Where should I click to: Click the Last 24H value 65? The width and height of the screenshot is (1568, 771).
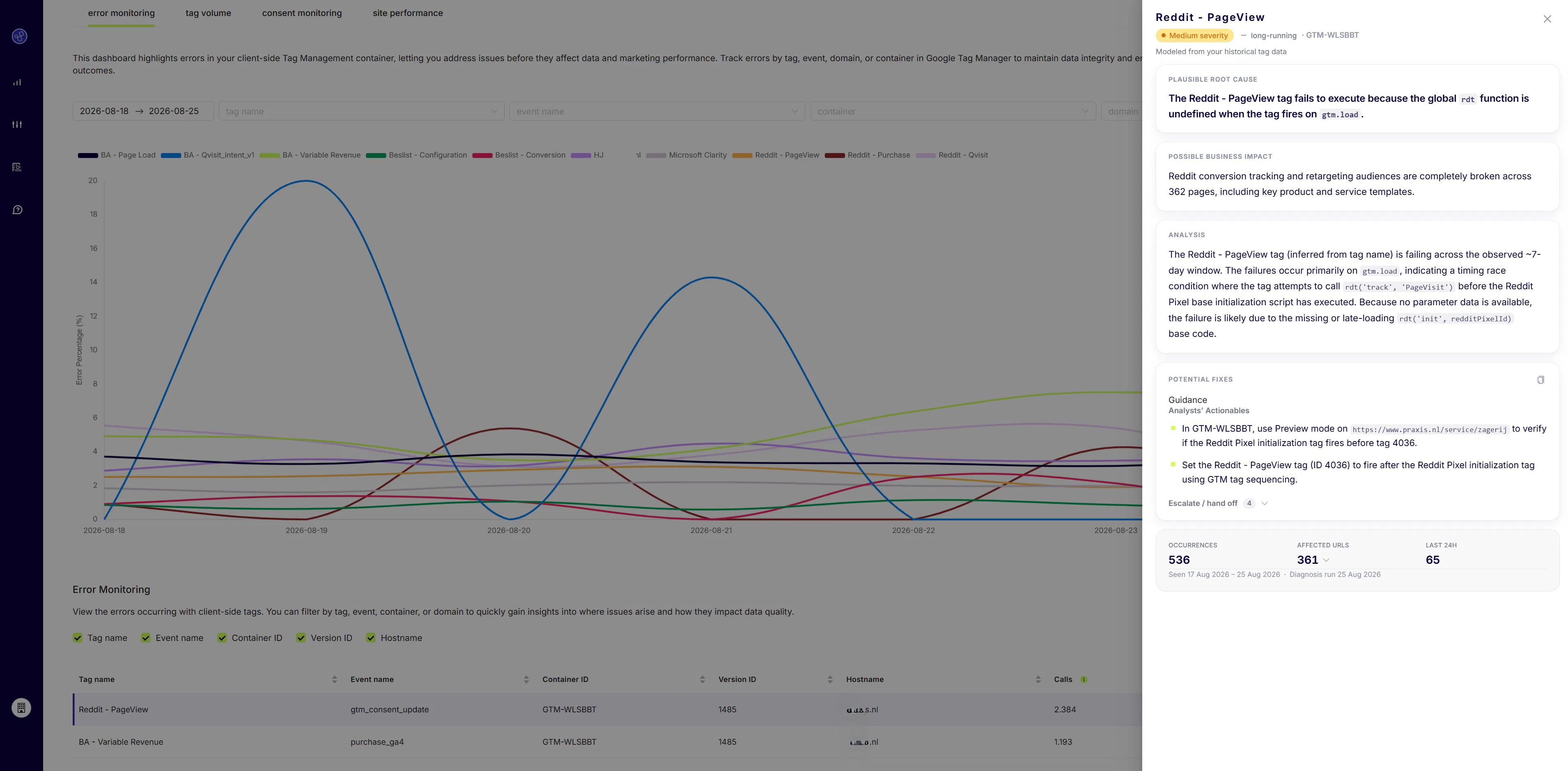coord(1432,560)
